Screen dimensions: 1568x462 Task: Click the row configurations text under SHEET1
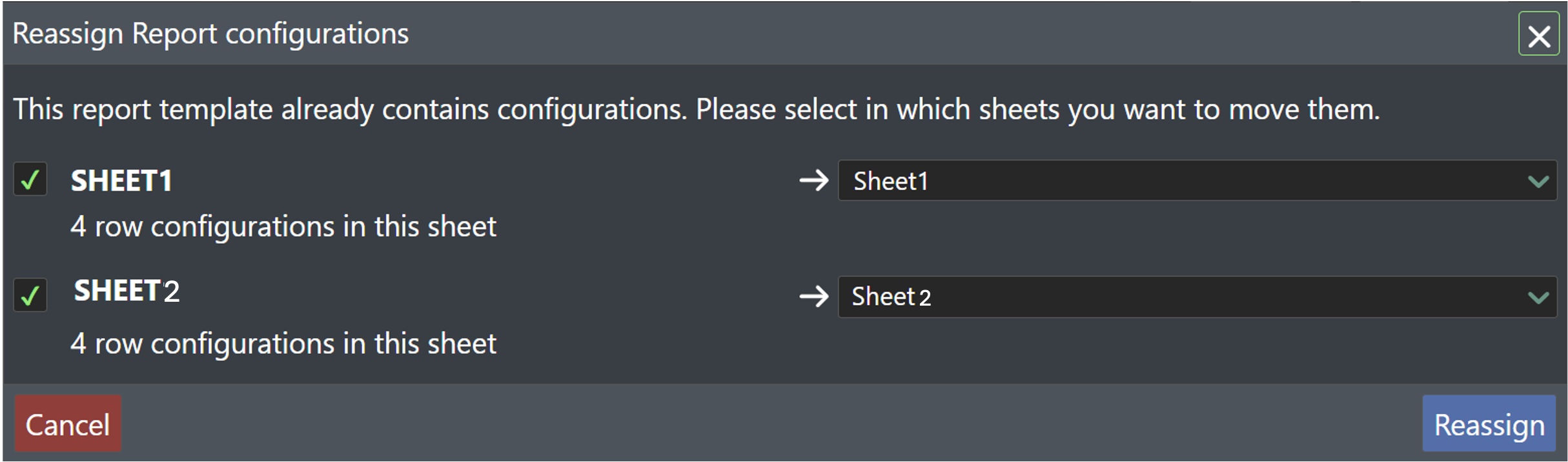(x=283, y=227)
